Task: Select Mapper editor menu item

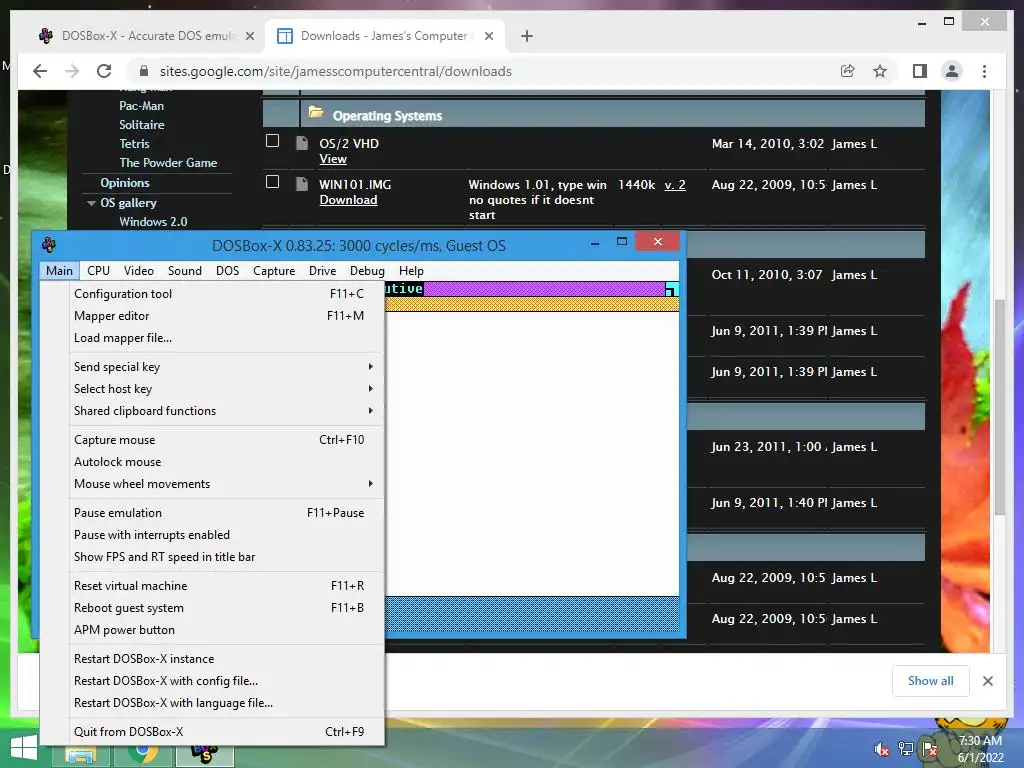Action: 227,316
